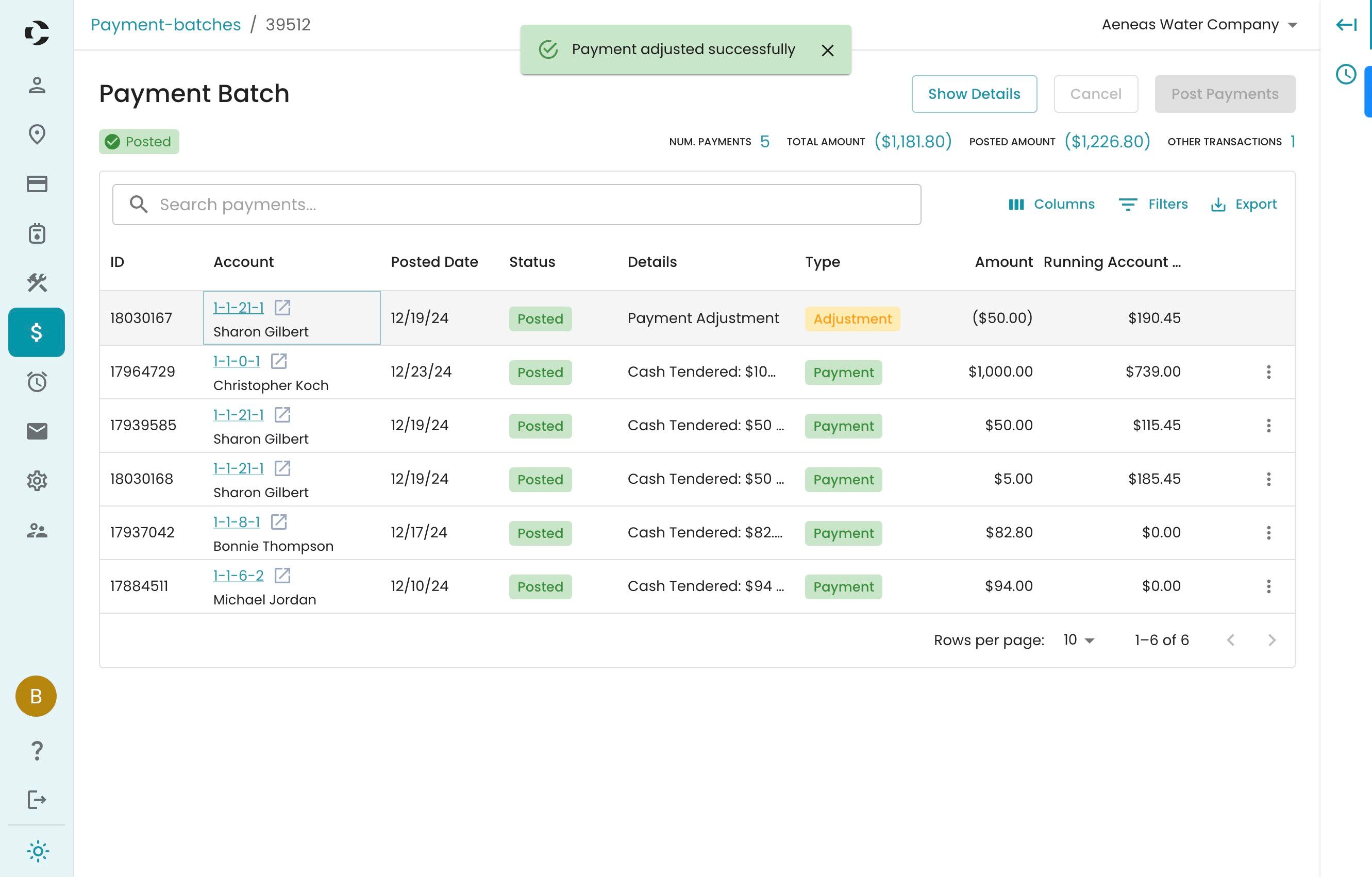
Task: Open the location pin sidebar icon
Action: (37, 134)
